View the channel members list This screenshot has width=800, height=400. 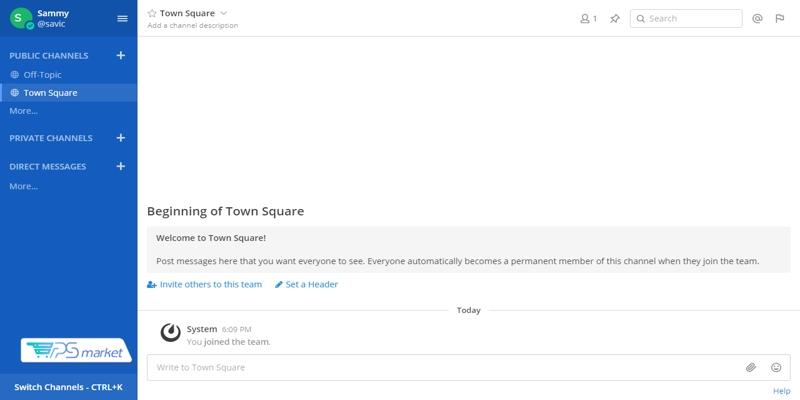pos(588,18)
